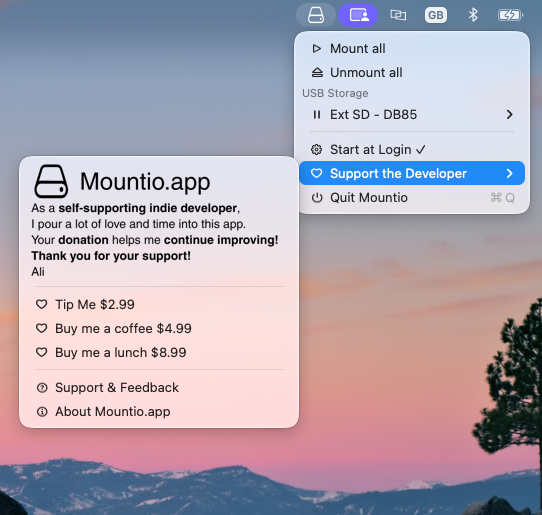
Task: Select the Ext SD - DB85 storage entry
Action: (412, 114)
